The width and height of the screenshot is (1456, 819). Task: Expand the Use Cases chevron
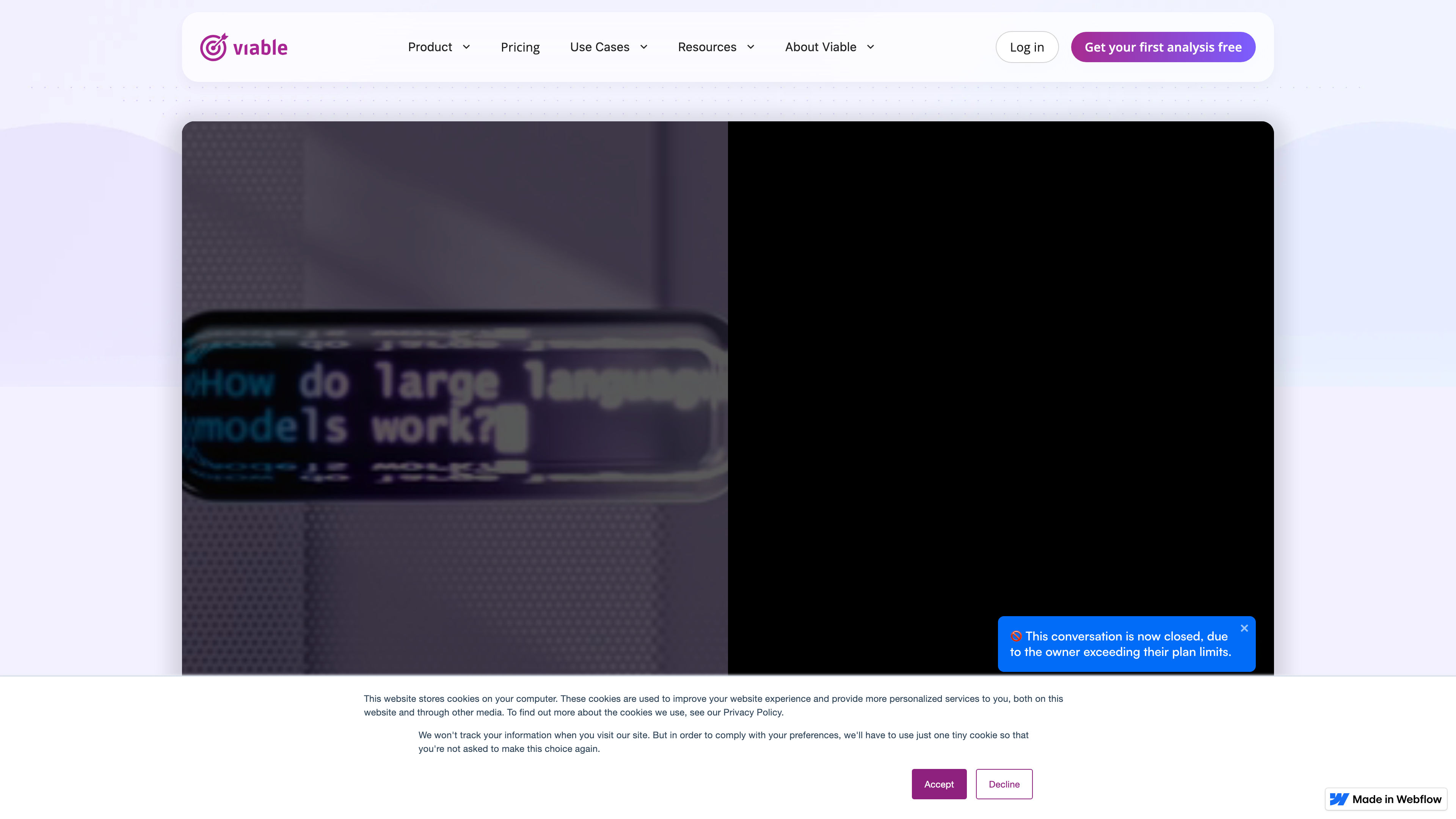[644, 47]
